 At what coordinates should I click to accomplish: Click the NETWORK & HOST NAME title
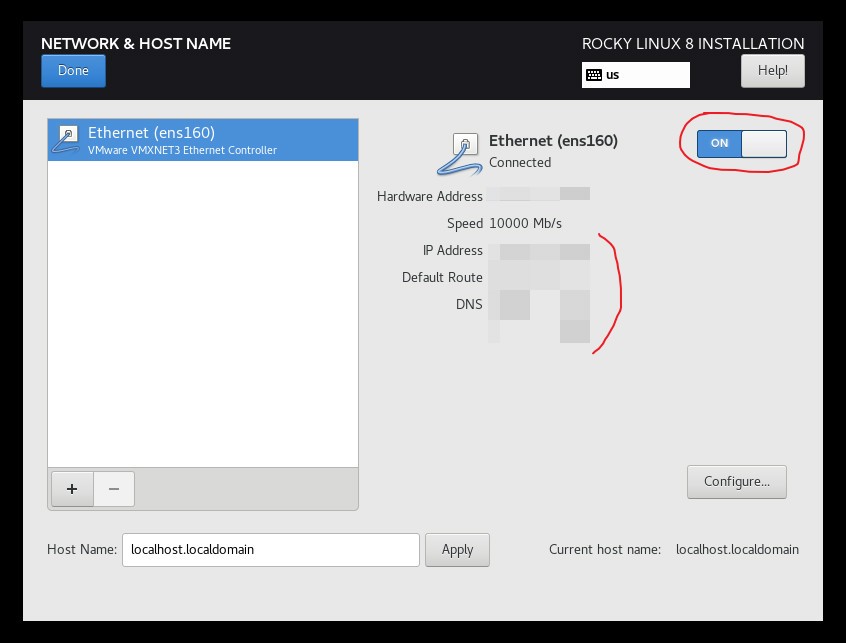point(136,44)
